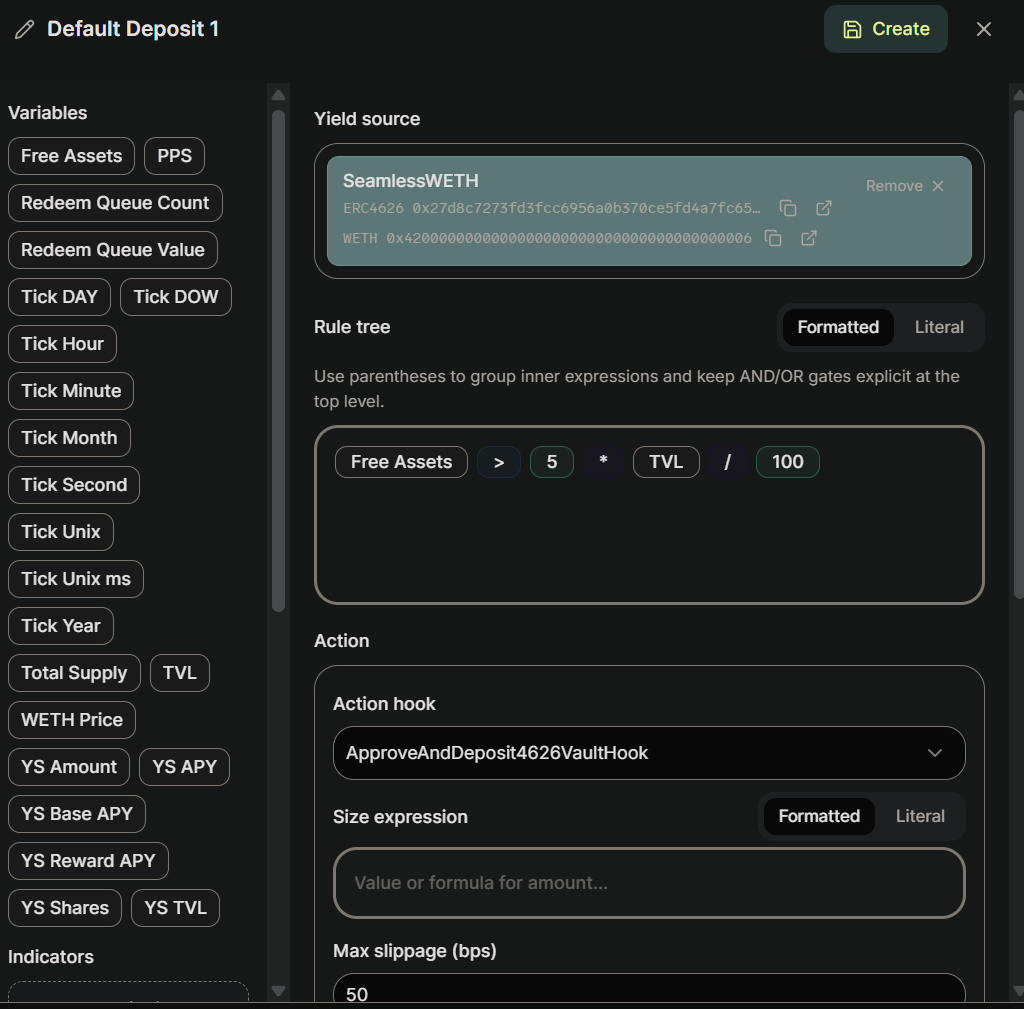This screenshot has height=1009, width=1024.
Task: Copy the WETH token address
Action: pyautogui.click(x=773, y=238)
